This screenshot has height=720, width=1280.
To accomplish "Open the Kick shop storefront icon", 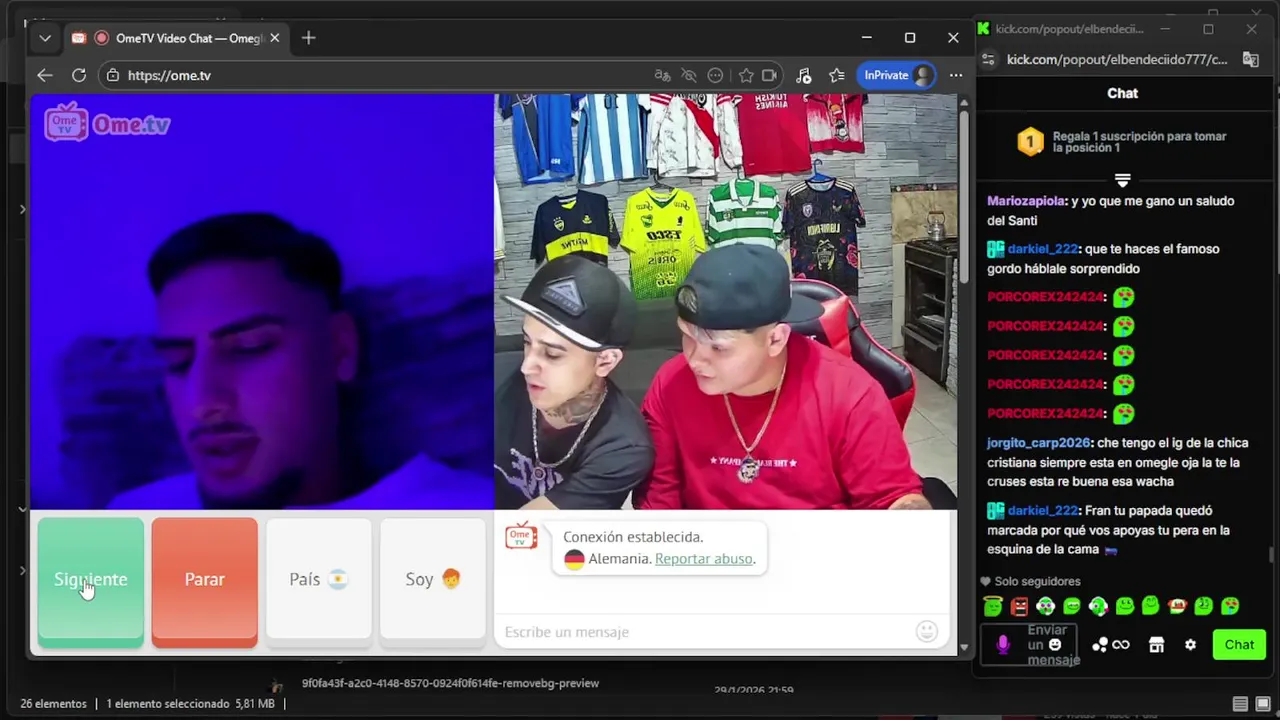I will [x=1156, y=645].
